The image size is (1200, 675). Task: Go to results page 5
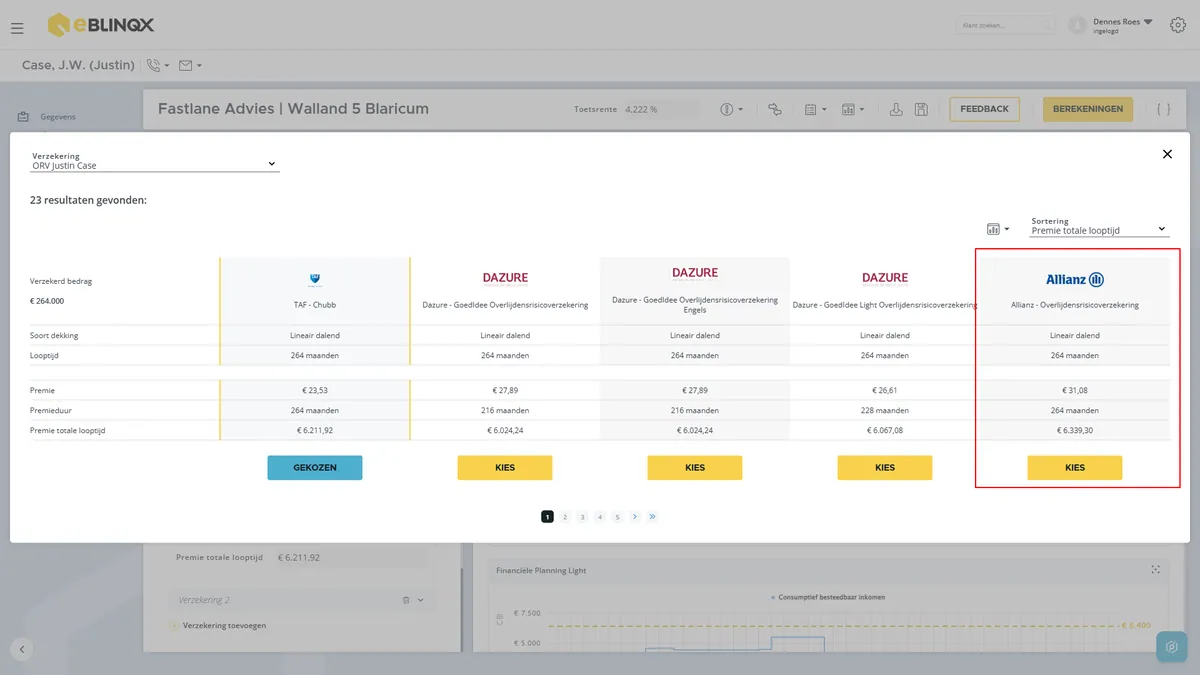click(x=618, y=517)
